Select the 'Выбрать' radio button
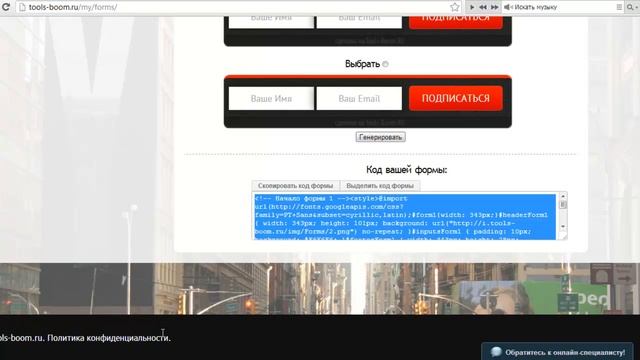640x360 pixels. pos(385,64)
